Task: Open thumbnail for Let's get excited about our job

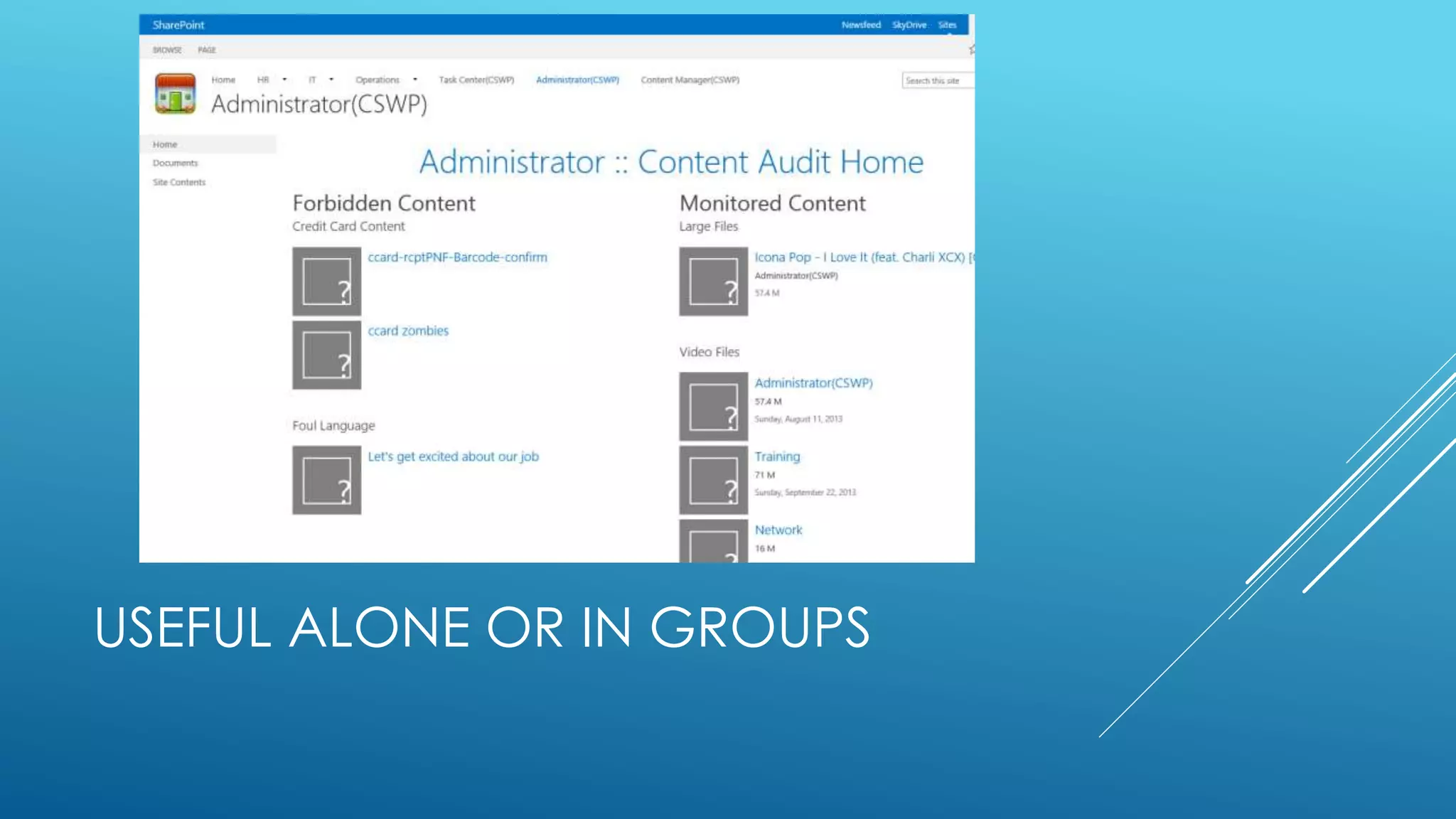Action: (326, 480)
